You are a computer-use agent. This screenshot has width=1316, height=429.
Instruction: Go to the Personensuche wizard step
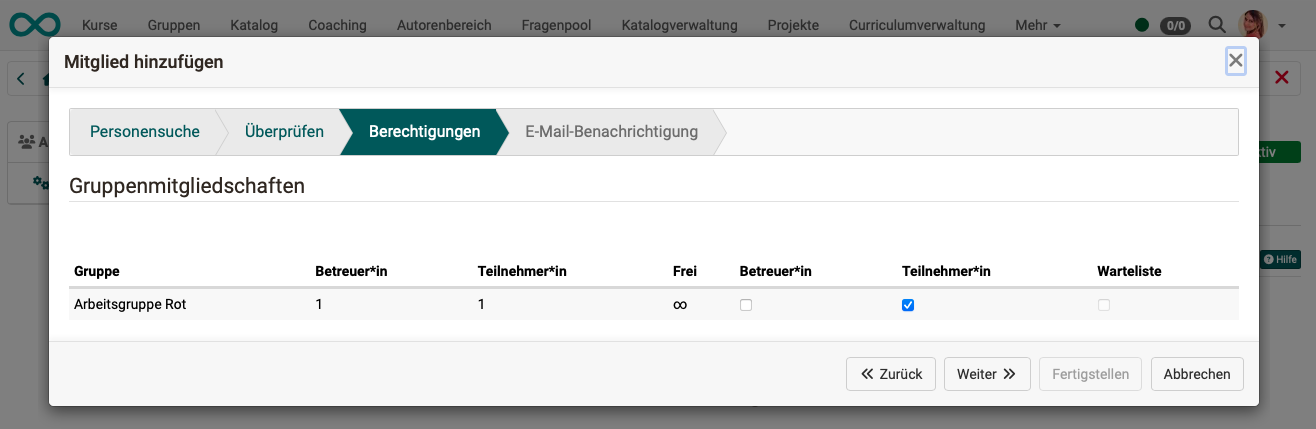coord(145,132)
